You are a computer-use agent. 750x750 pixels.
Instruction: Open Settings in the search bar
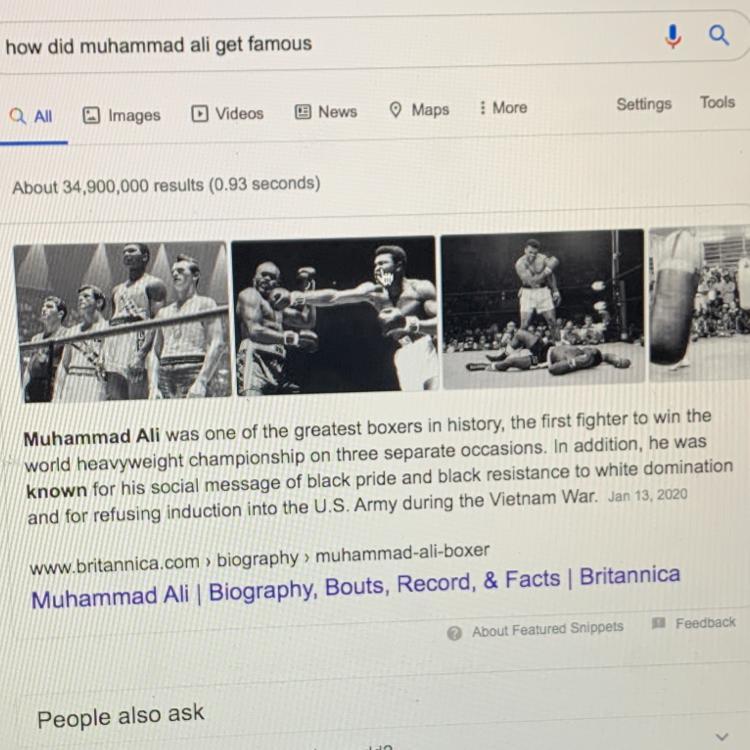pos(644,104)
